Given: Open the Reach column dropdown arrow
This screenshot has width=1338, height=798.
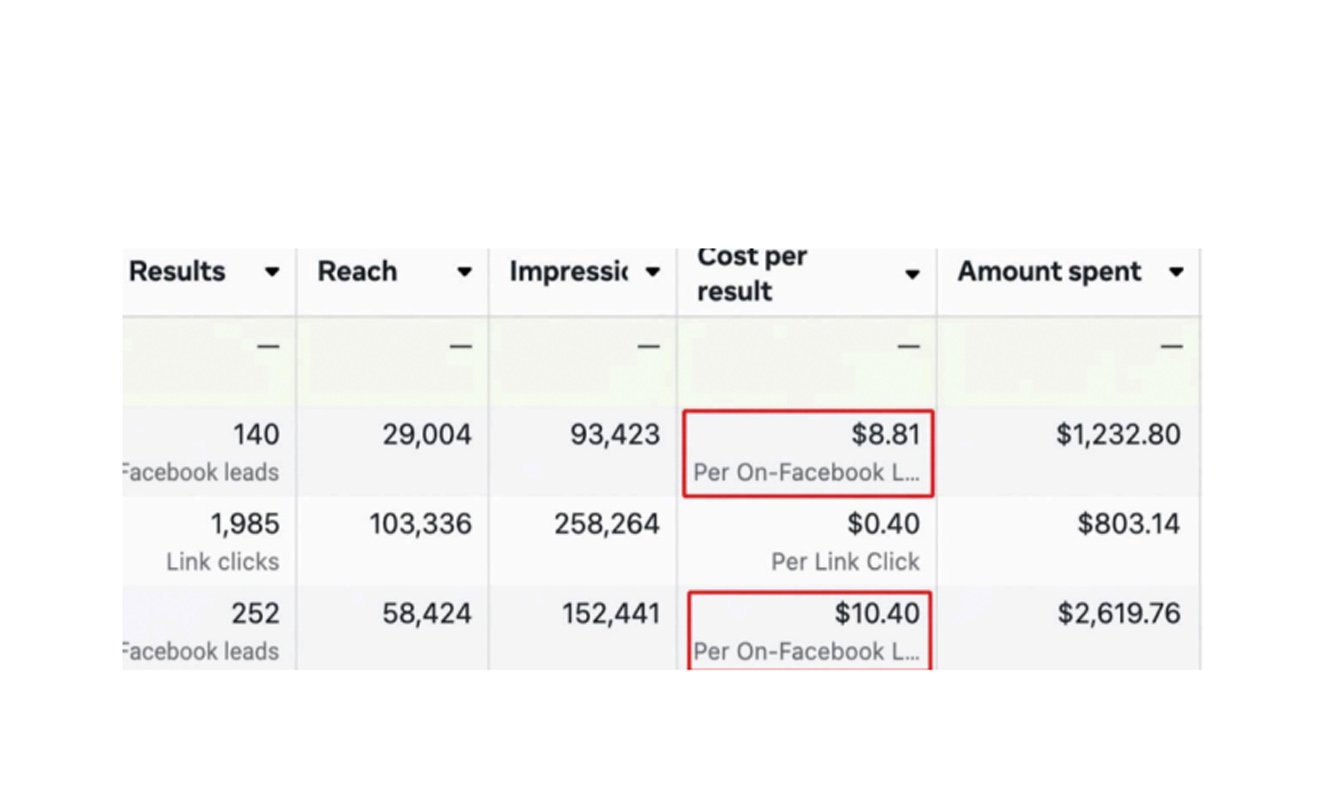Looking at the screenshot, I should tap(464, 272).
